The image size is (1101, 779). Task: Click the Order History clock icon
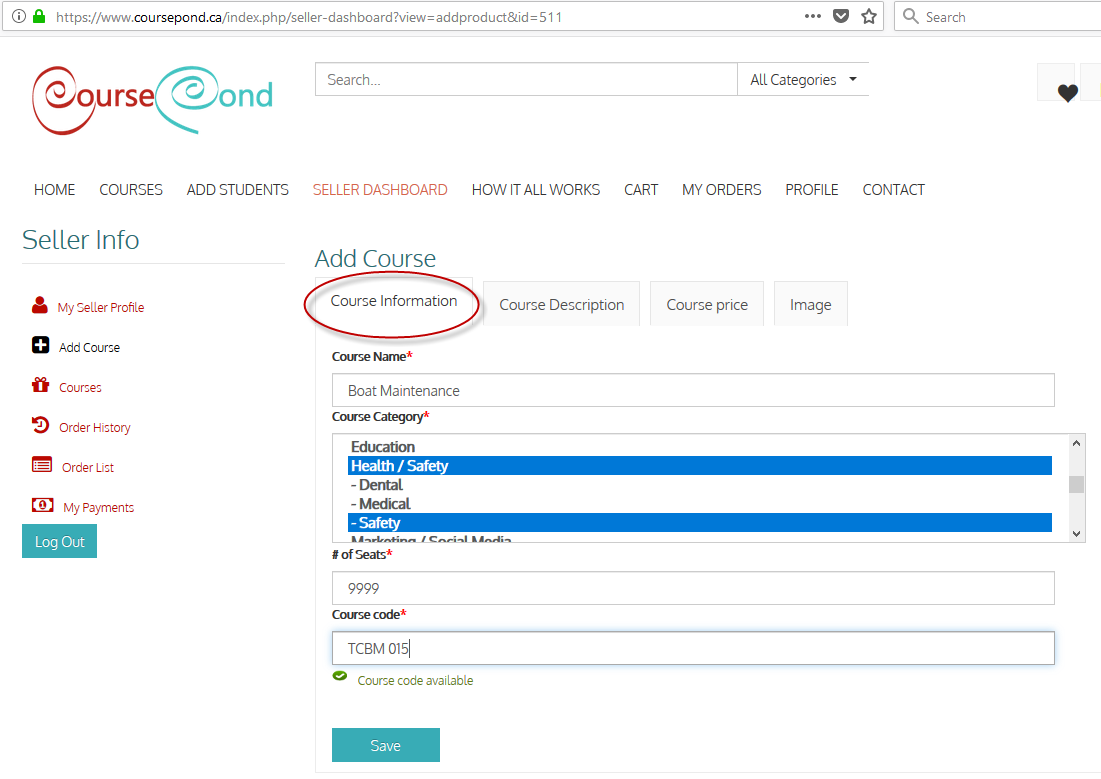41,426
